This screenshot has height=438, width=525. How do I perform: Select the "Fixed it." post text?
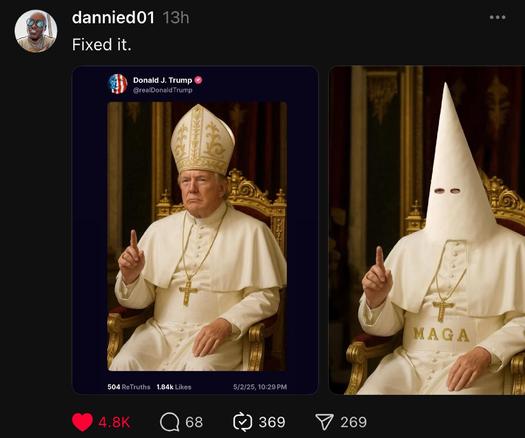pyautogui.click(x=101, y=45)
